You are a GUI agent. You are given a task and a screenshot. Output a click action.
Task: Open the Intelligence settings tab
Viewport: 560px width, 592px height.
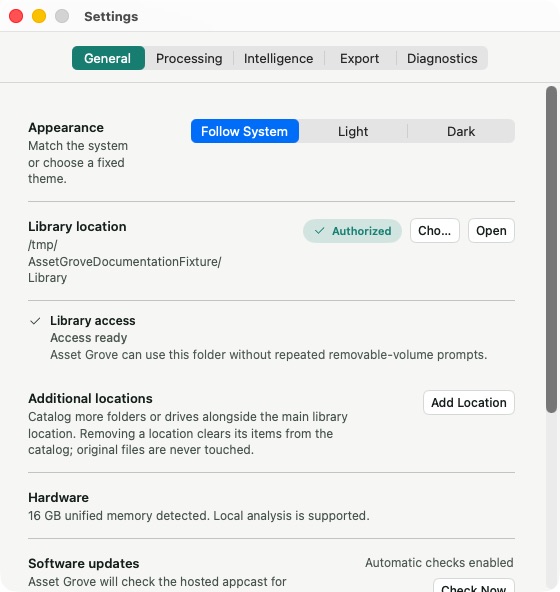(278, 58)
